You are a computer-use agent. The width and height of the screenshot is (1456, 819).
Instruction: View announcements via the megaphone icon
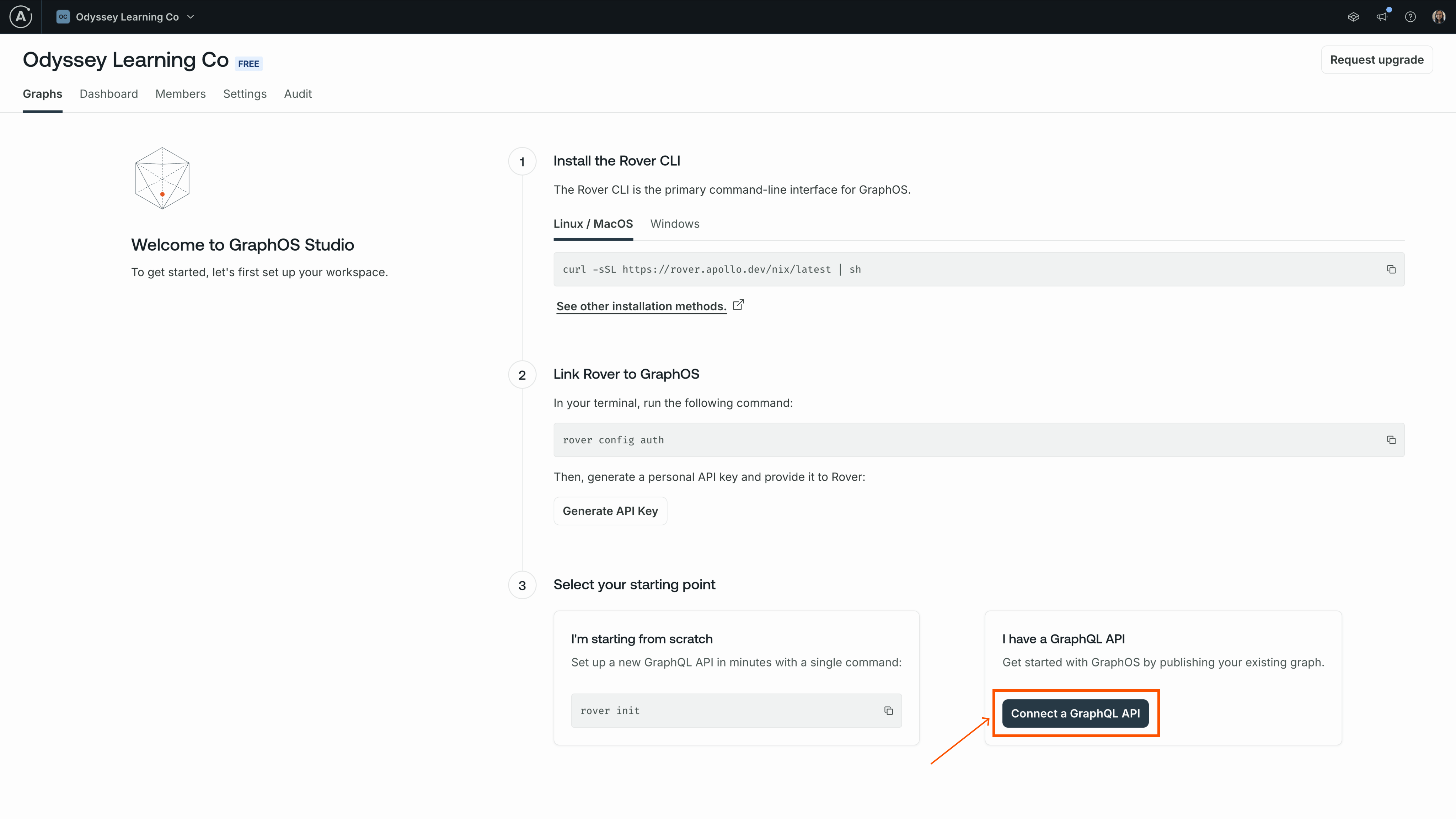click(x=1382, y=17)
